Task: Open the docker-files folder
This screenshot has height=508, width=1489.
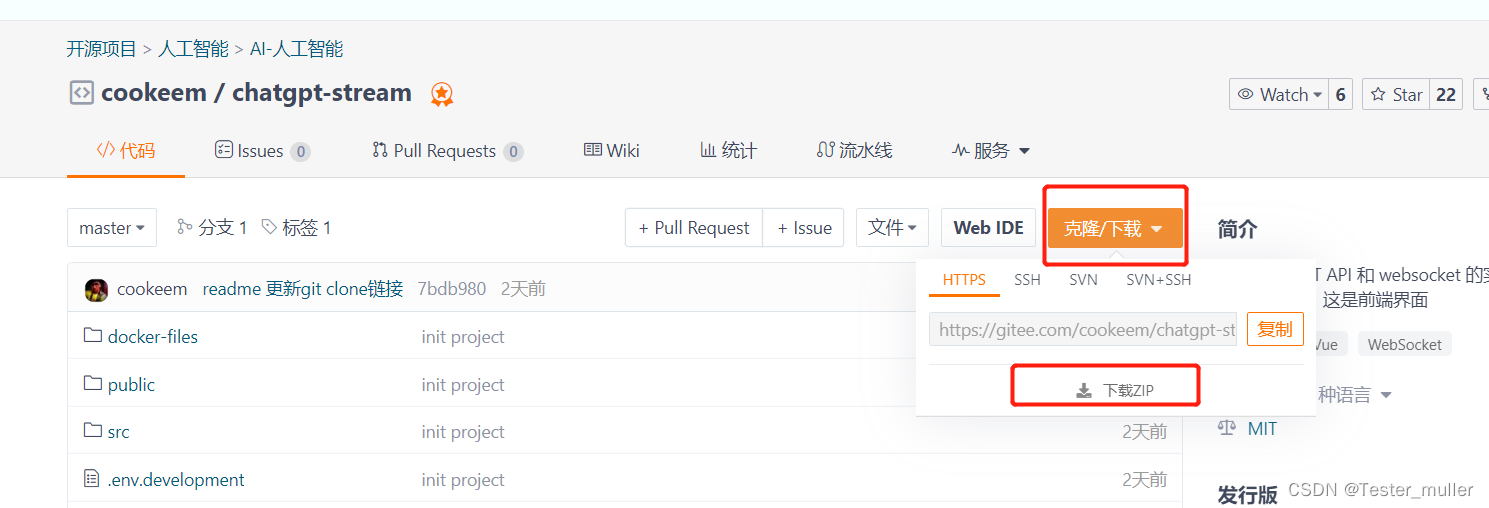Action: 153,337
